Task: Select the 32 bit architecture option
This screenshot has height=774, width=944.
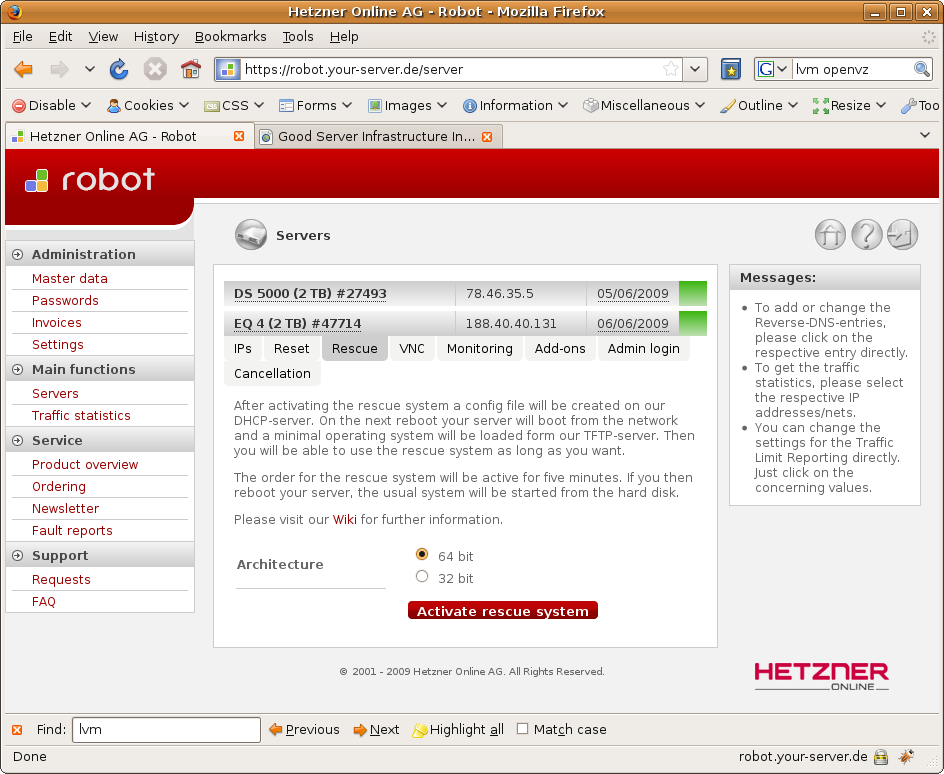Action: pos(422,577)
